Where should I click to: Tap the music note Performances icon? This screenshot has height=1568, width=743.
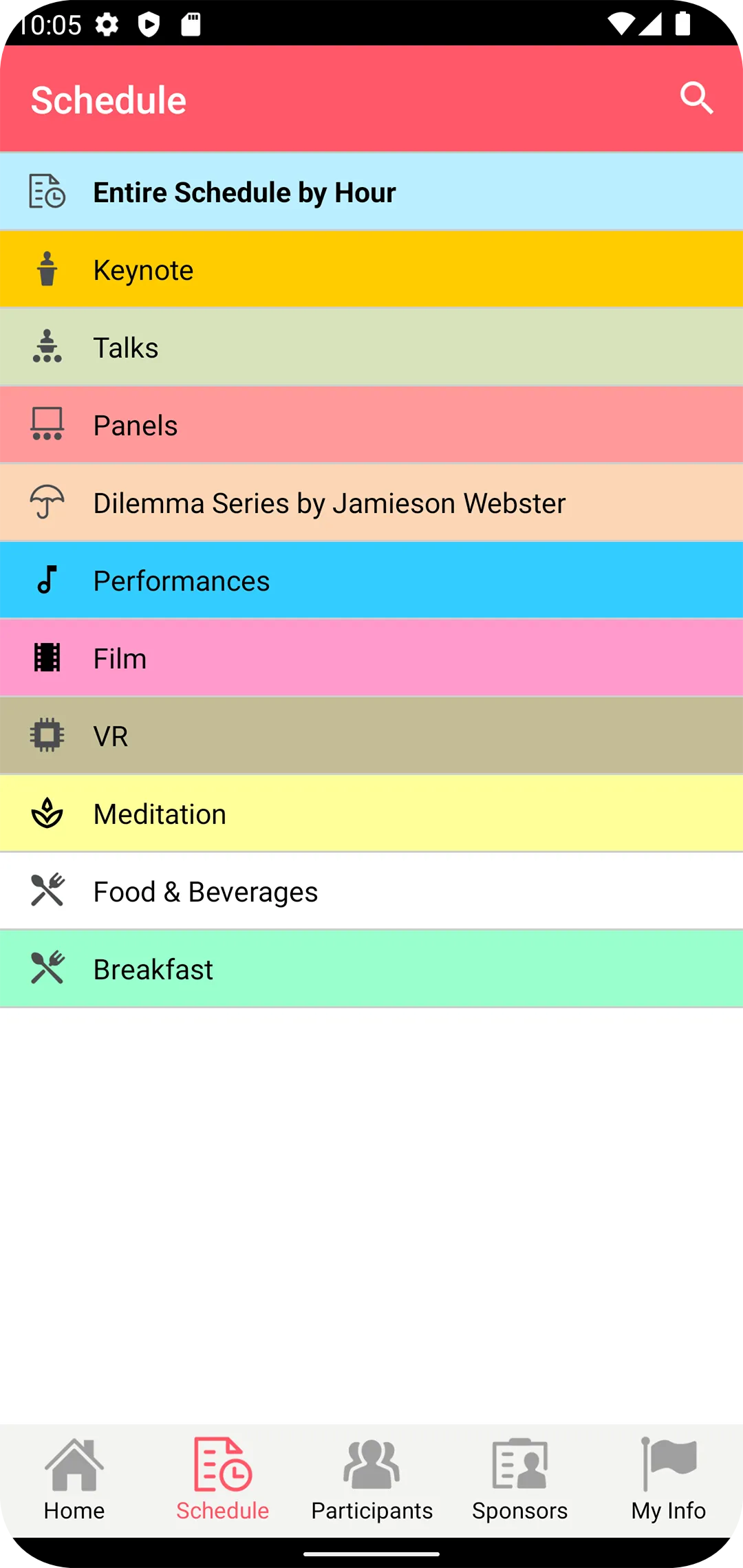click(47, 580)
